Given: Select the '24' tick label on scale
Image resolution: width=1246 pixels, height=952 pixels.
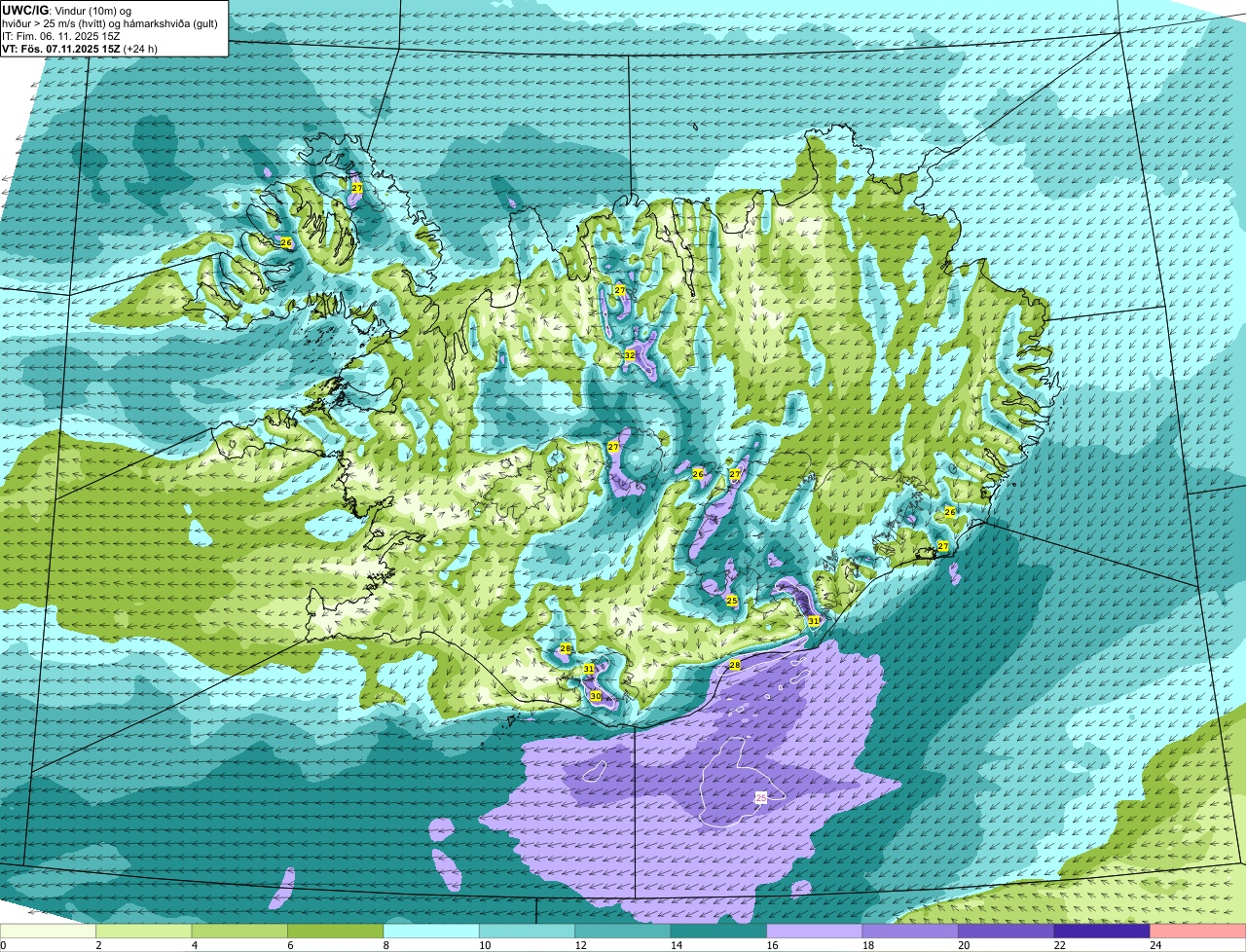Looking at the screenshot, I should 1155,945.
